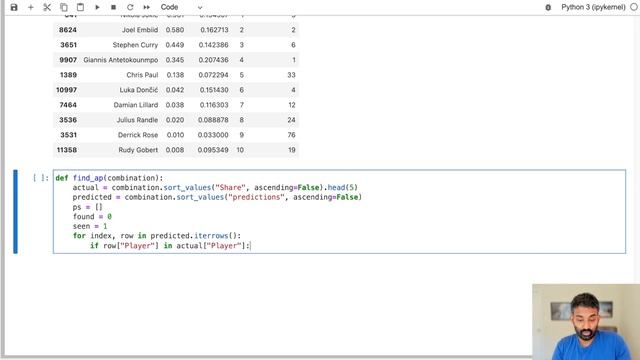Click the kernel status circle indicator
The height and width of the screenshot is (360, 640).
tap(634, 7)
